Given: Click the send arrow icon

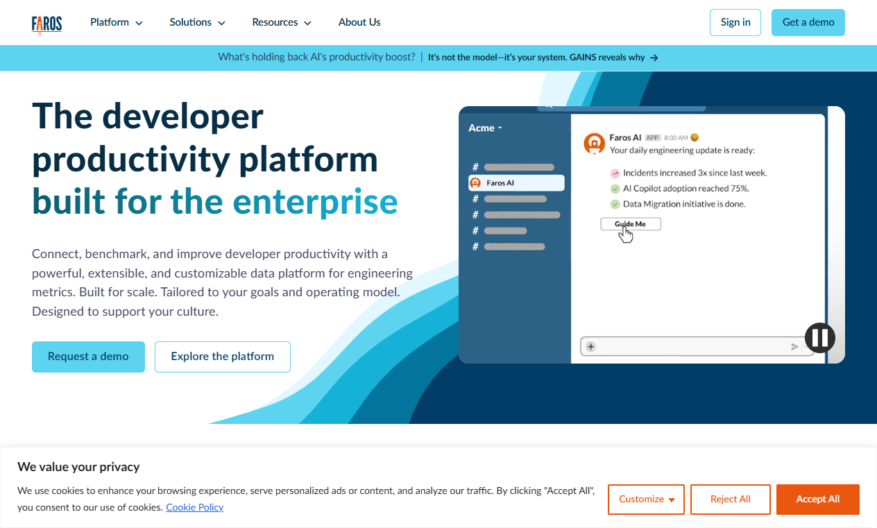Looking at the screenshot, I should (x=794, y=347).
